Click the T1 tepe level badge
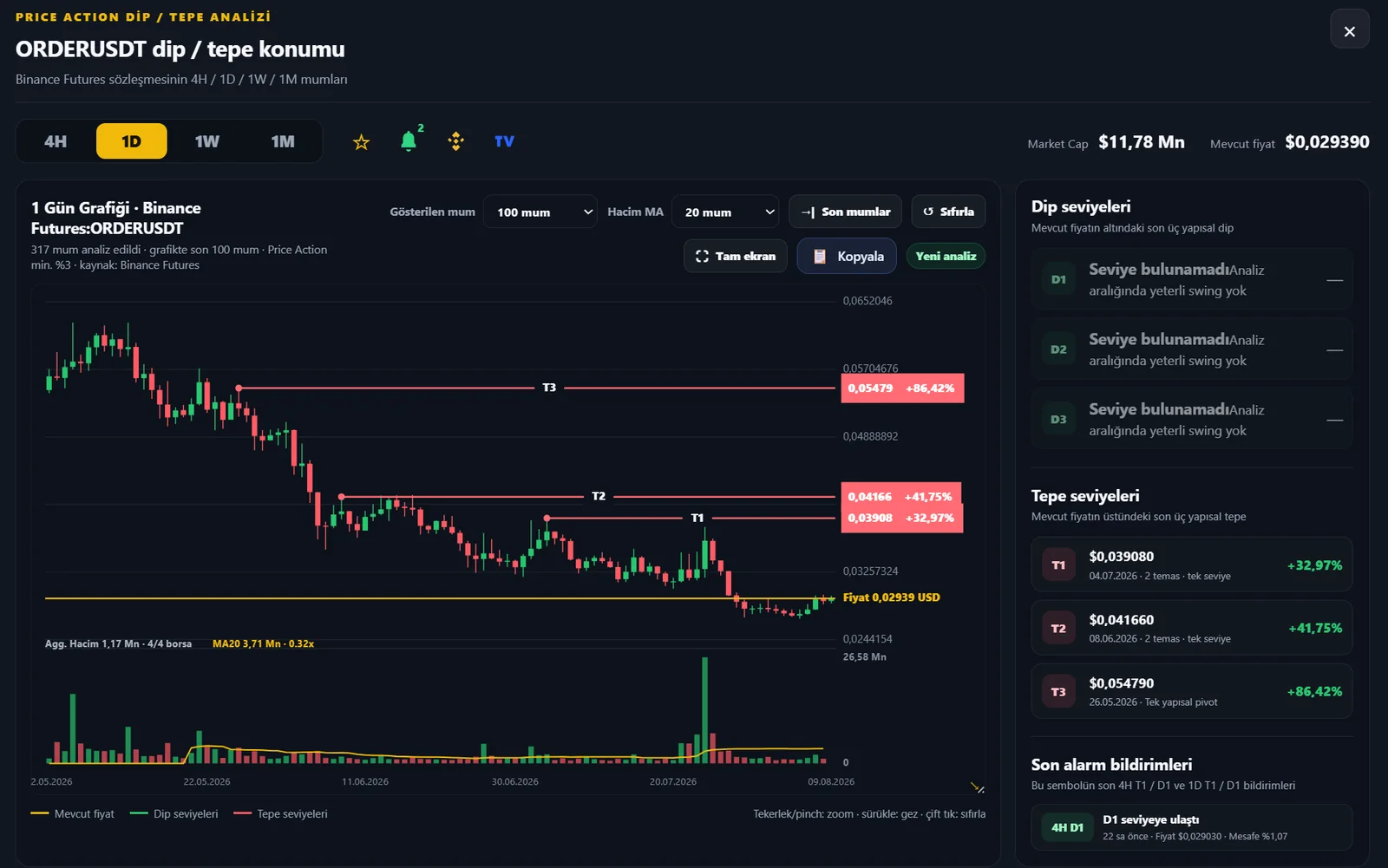Image resolution: width=1388 pixels, height=868 pixels. pos(1058,565)
